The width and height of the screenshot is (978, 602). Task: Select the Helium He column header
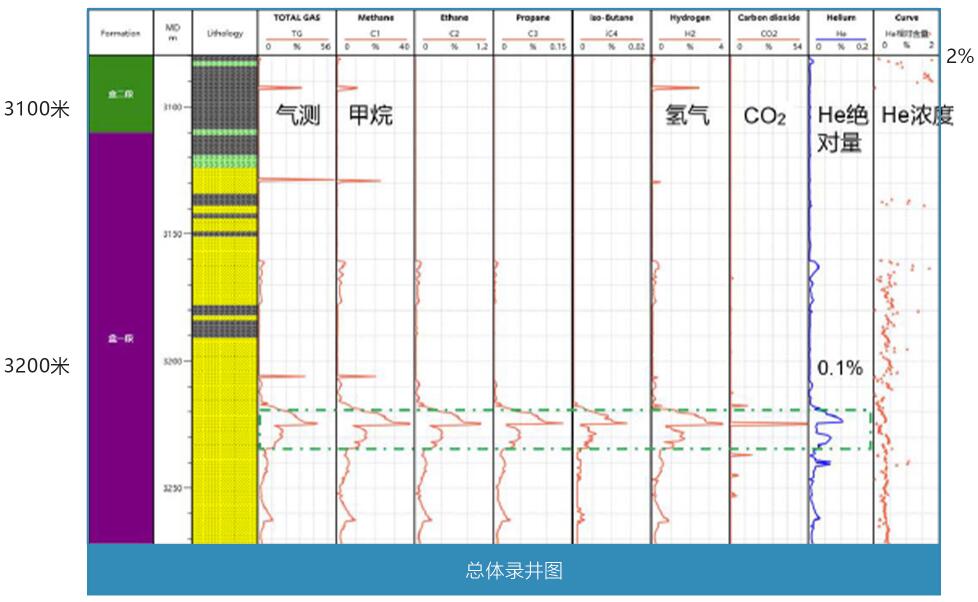840,18
